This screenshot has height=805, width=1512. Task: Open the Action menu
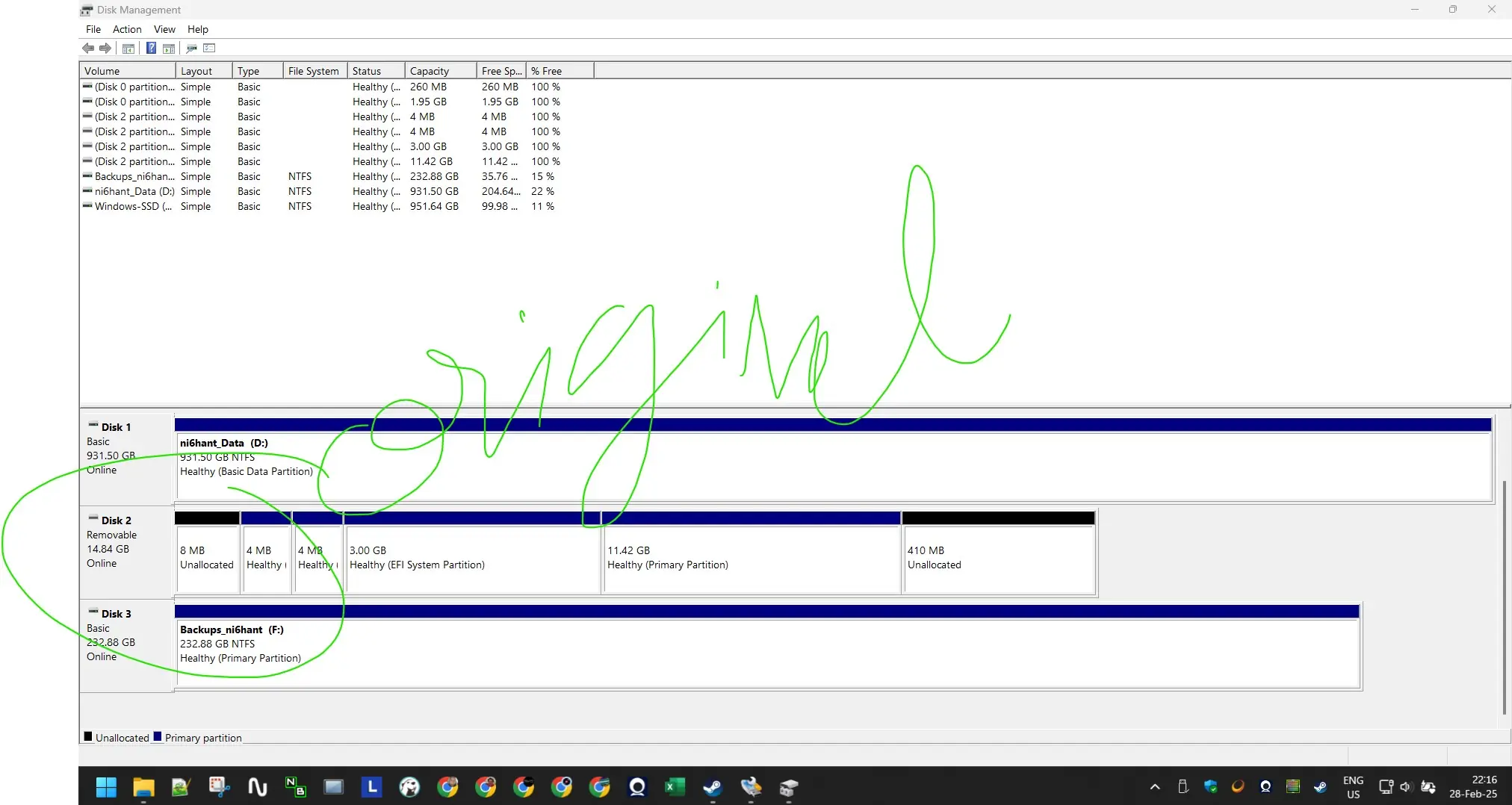tap(127, 29)
